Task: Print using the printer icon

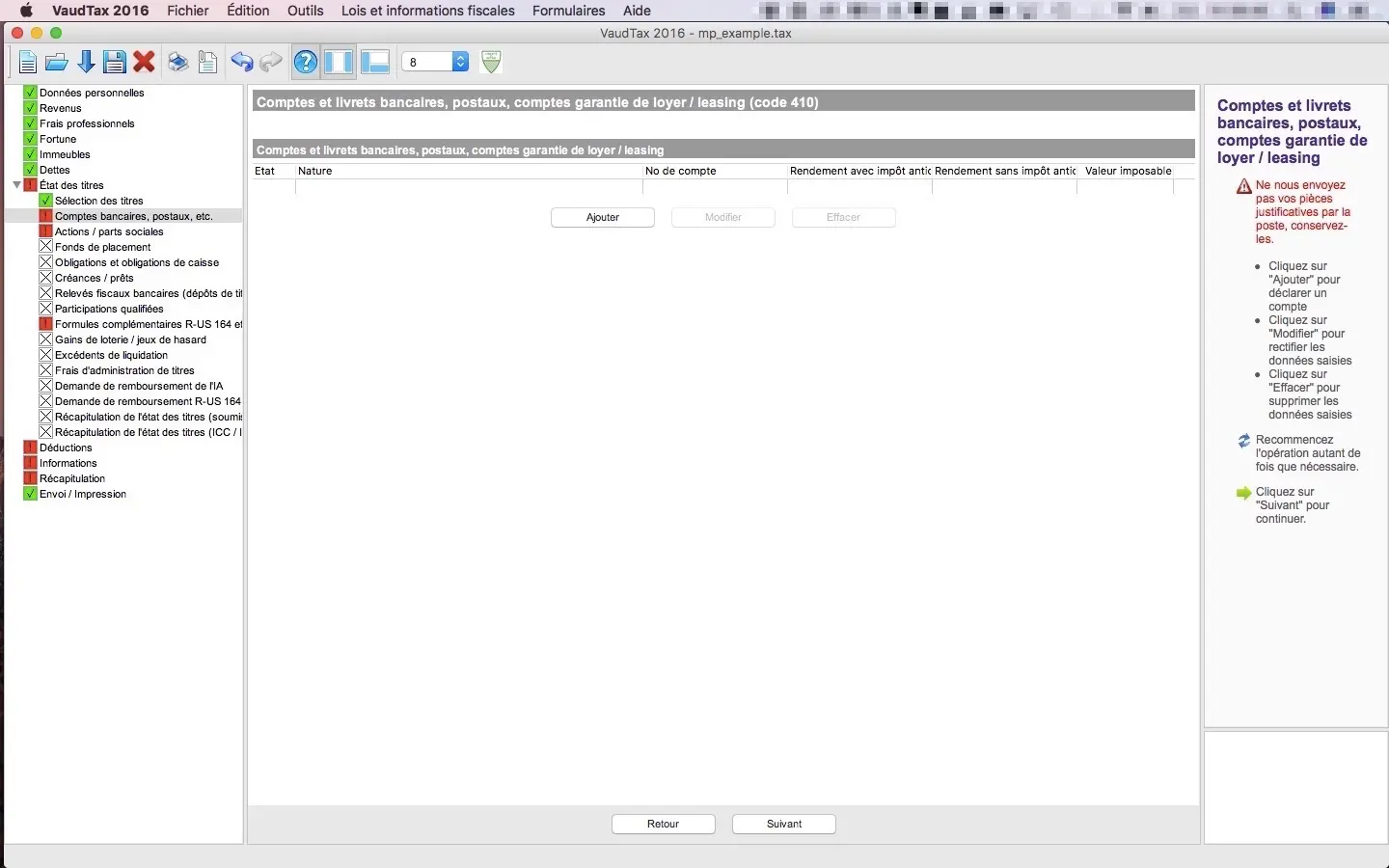Action: (x=178, y=63)
